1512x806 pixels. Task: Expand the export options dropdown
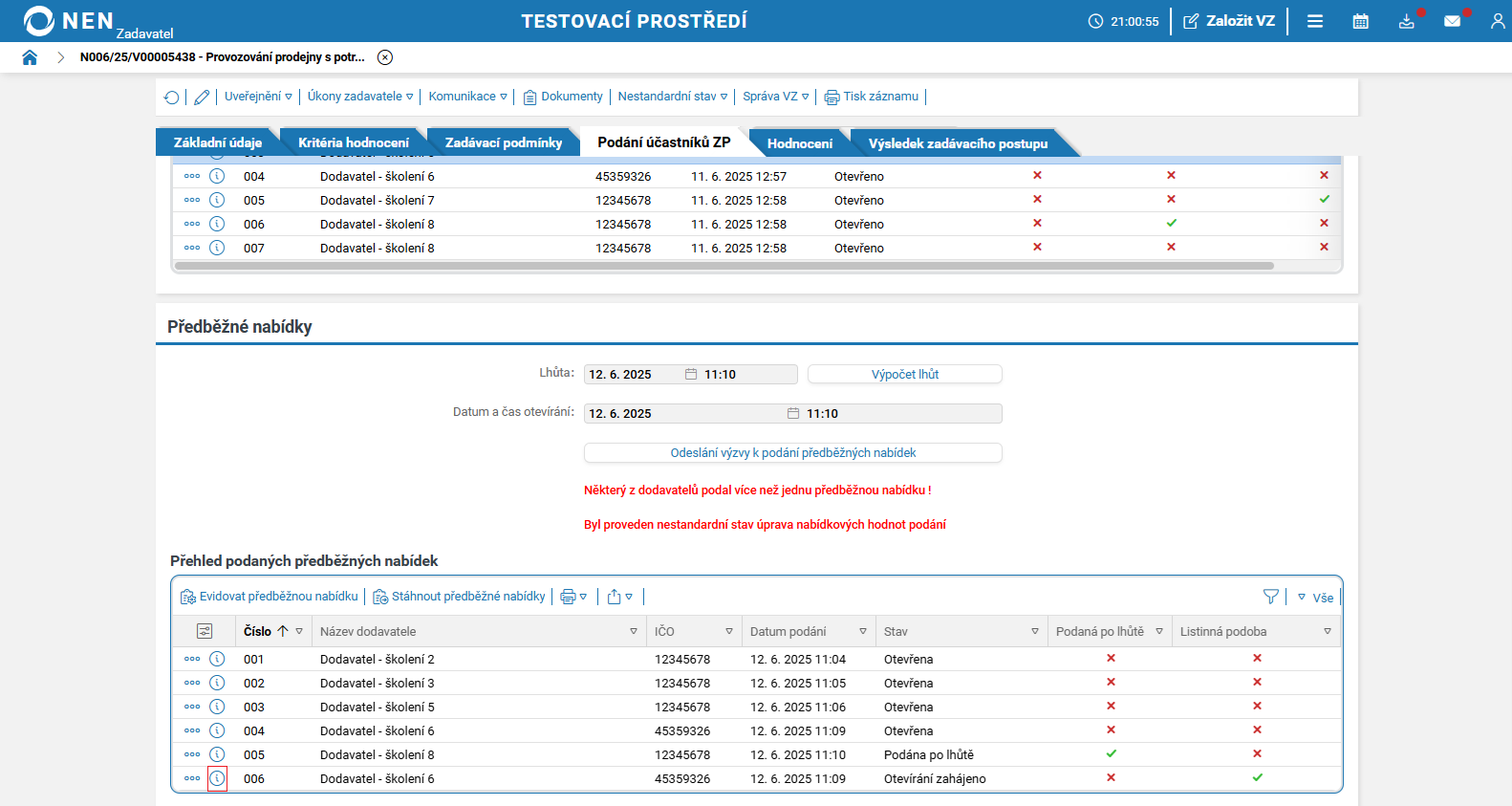[x=619, y=597]
